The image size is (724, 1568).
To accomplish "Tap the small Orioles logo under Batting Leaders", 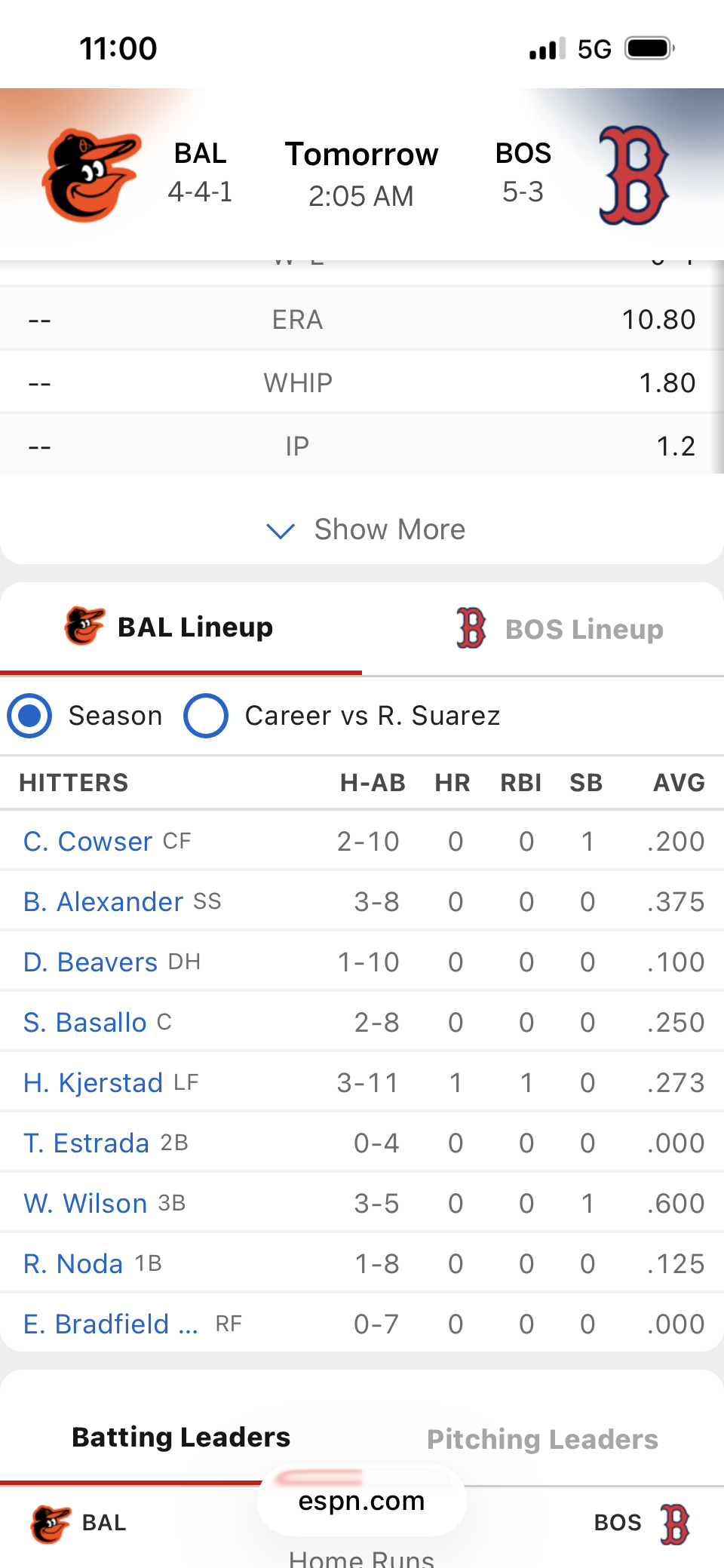I will coord(51,1524).
